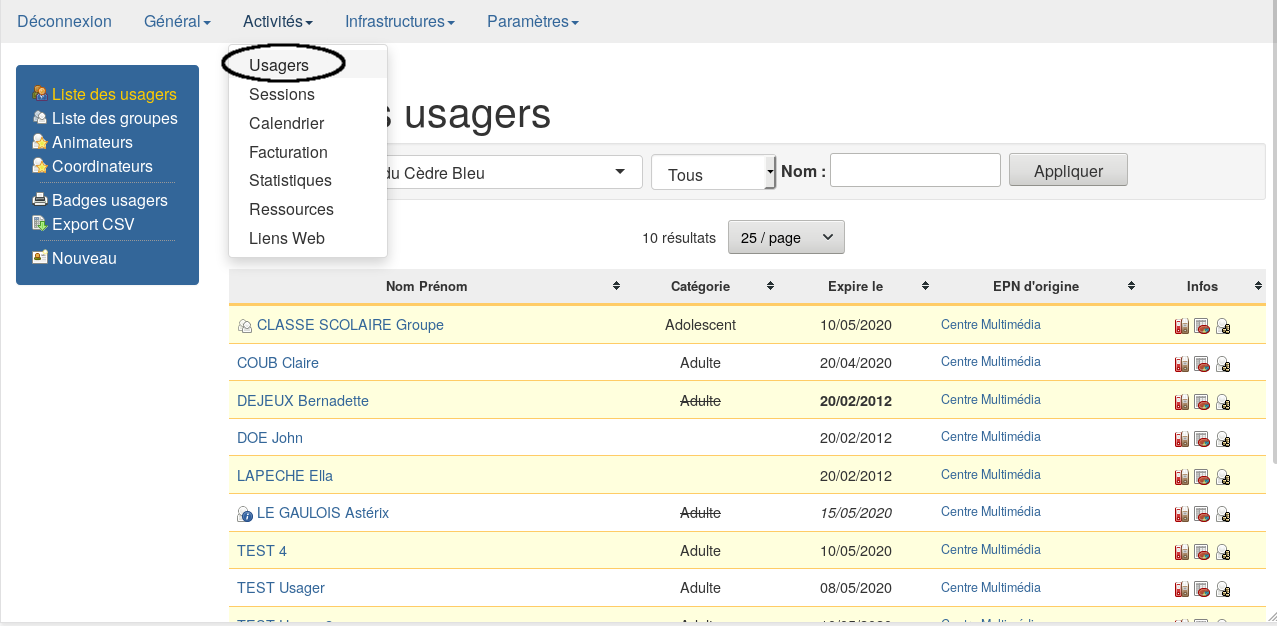The image size is (1277, 626).
Task: Sort the table by the Expire le column
Action: pos(855,286)
